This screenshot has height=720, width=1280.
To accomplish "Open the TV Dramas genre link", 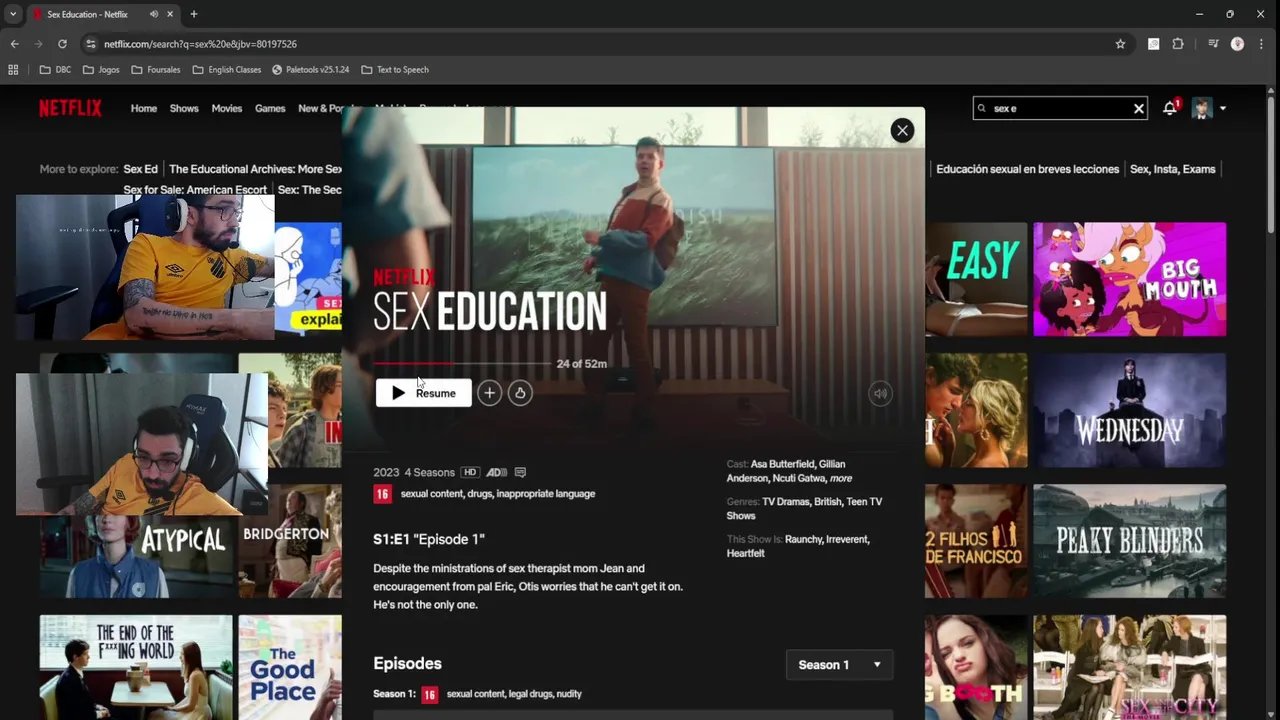I will click(x=786, y=502).
